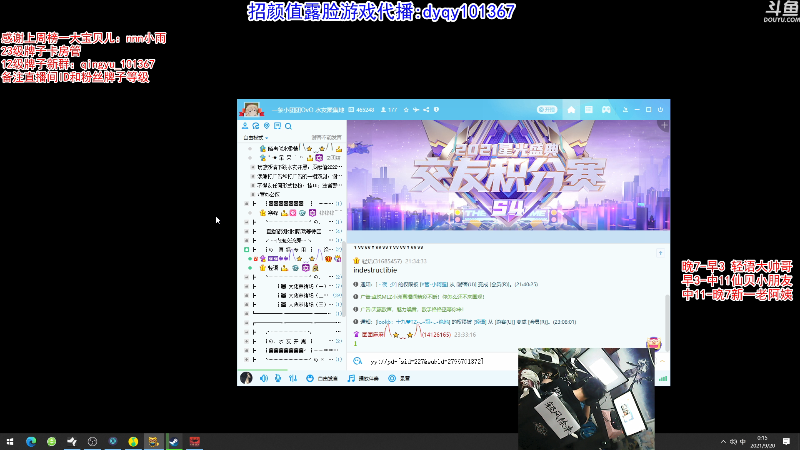Open Microsoft Edge from taskbar
This screenshot has height=450, width=800.
pos(31,441)
